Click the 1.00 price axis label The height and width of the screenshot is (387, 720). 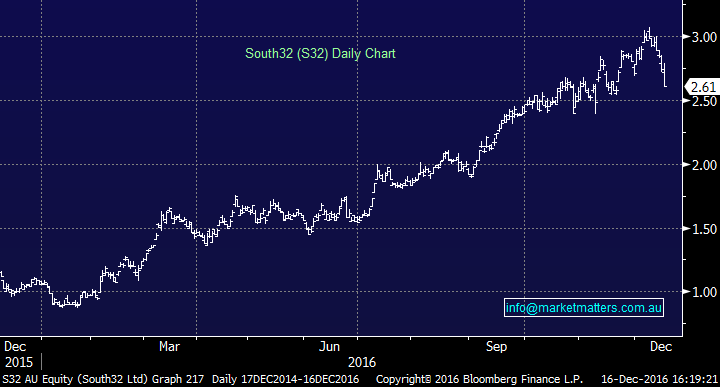pos(705,292)
